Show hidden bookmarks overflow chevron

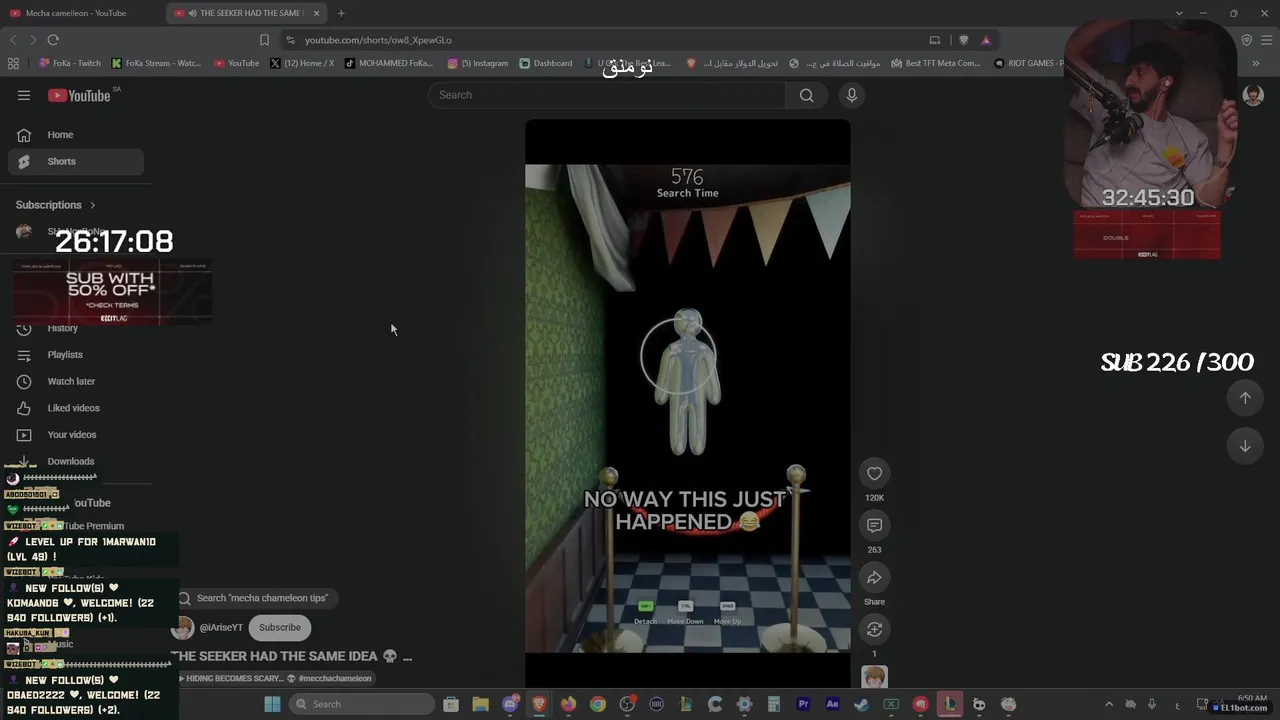tap(1256, 63)
